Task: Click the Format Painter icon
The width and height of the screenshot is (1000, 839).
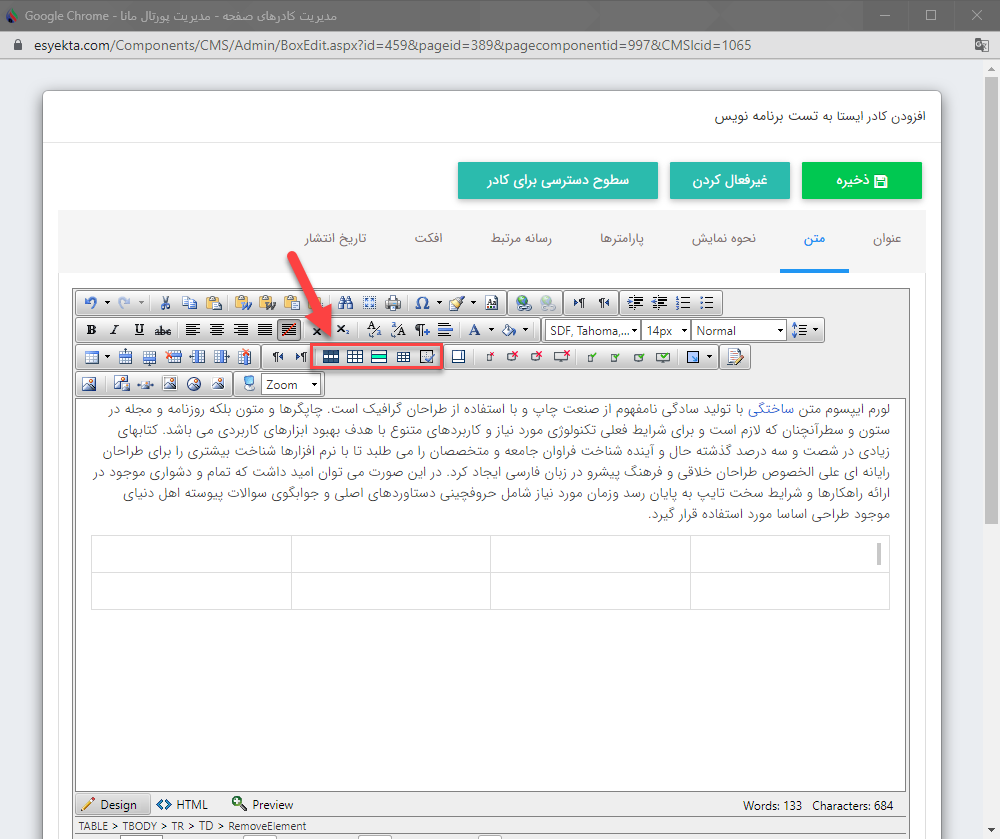Action: tap(456, 302)
